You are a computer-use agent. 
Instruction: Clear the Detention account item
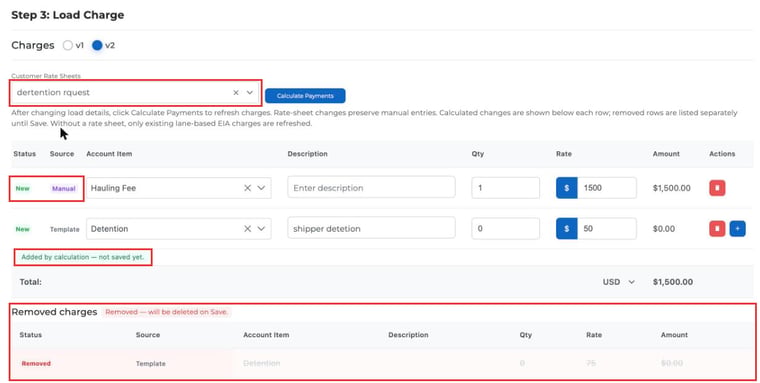247,229
